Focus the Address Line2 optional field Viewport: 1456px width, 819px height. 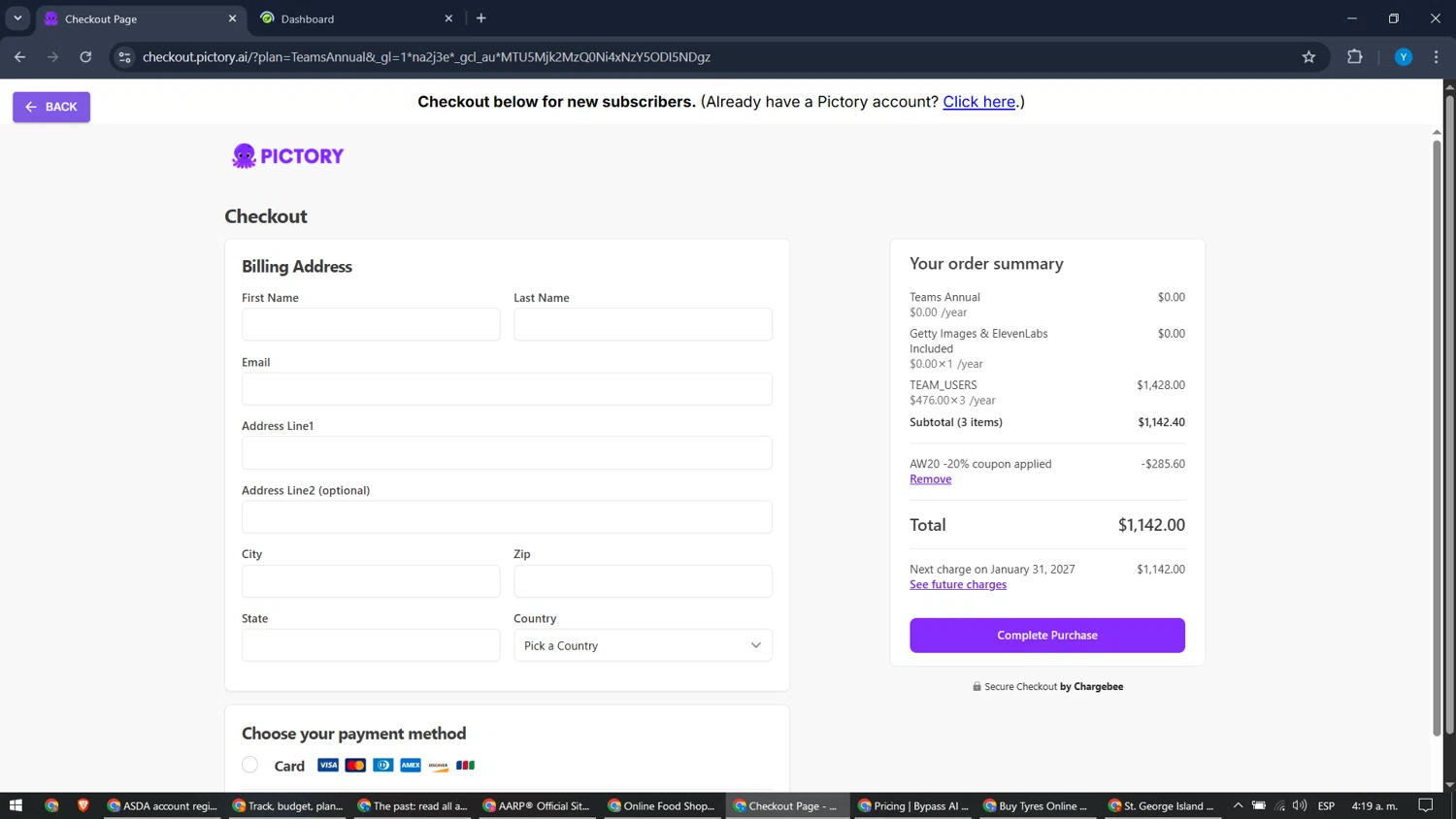point(507,516)
